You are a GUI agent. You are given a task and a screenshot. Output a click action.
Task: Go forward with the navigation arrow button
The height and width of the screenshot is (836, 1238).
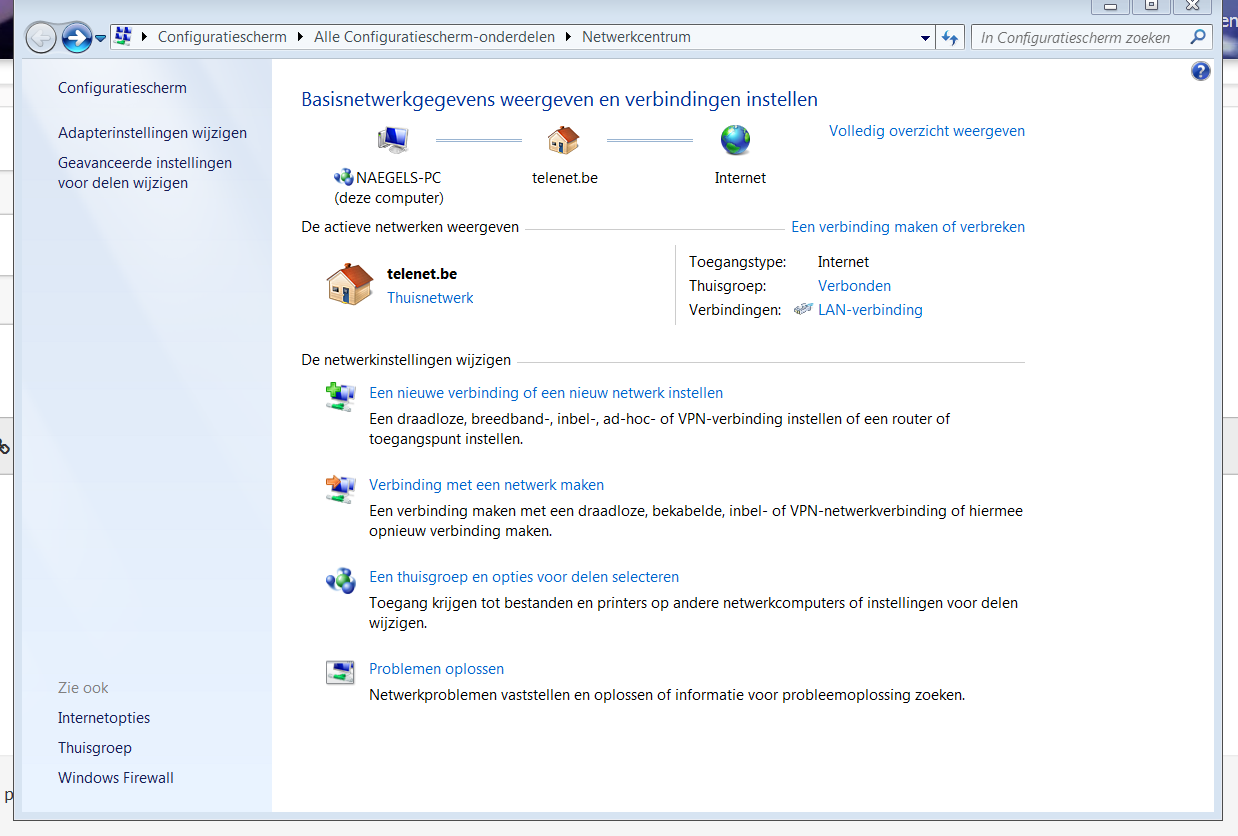click(76, 38)
